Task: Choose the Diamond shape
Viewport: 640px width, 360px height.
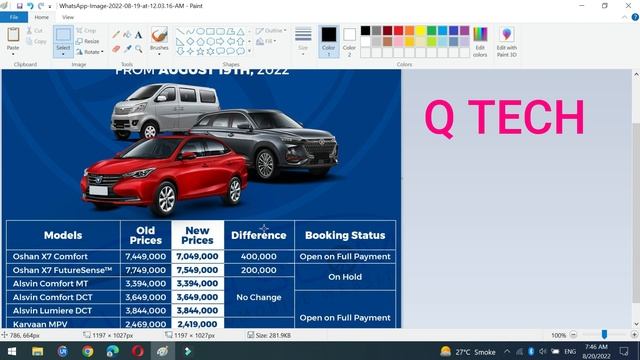Action: point(190,41)
